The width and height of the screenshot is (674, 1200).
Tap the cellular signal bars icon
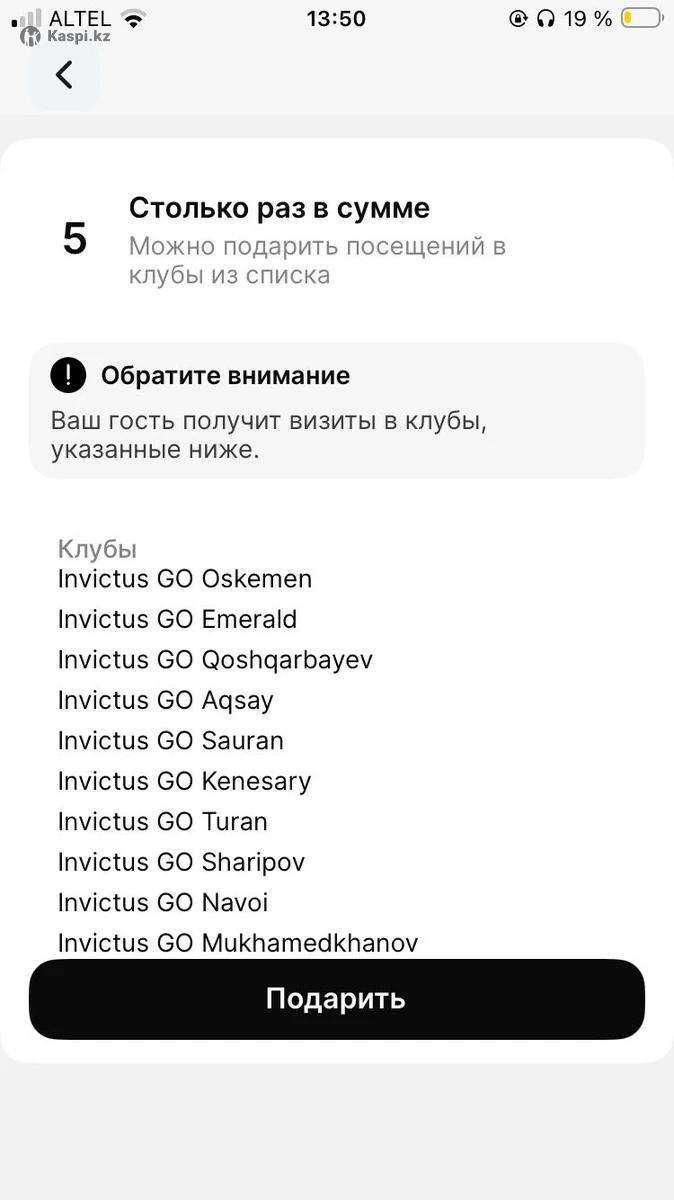click(x=28, y=18)
